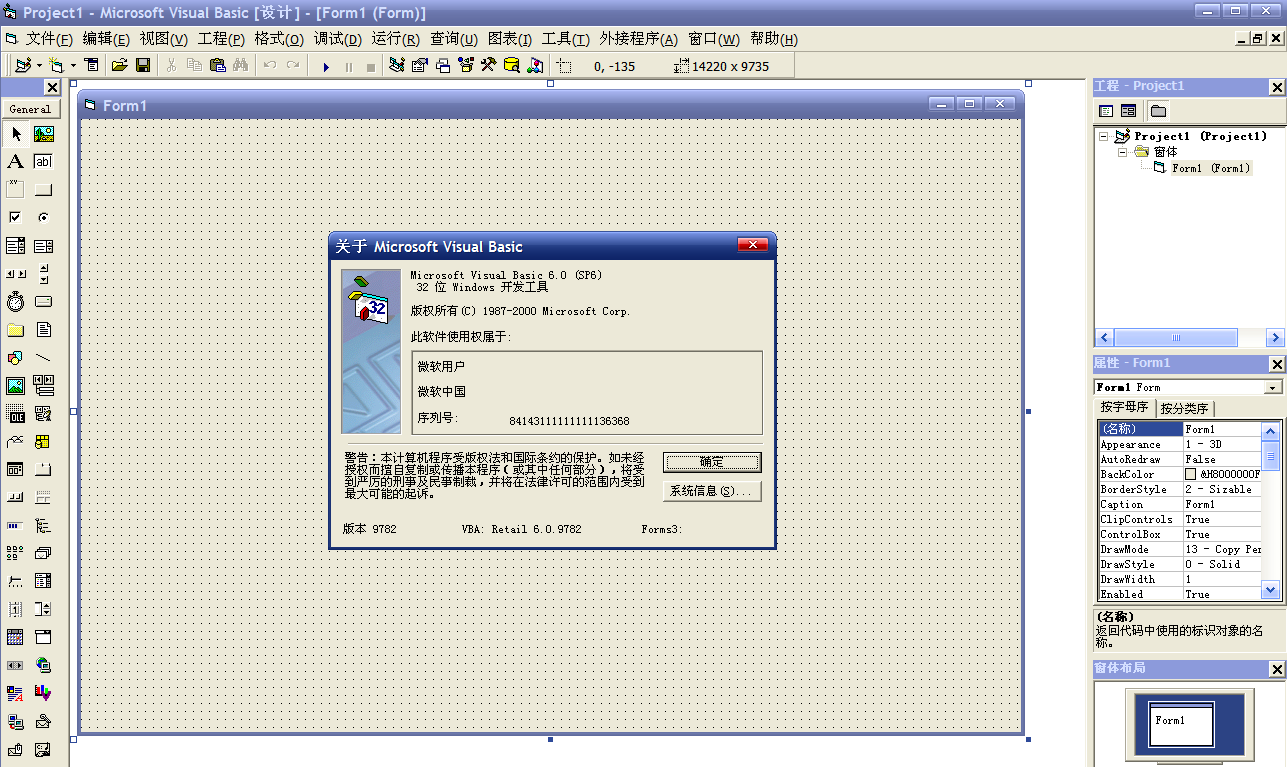Choose the ListBox control tool
This screenshot has width=1287, height=767.
tap(44, 246)
